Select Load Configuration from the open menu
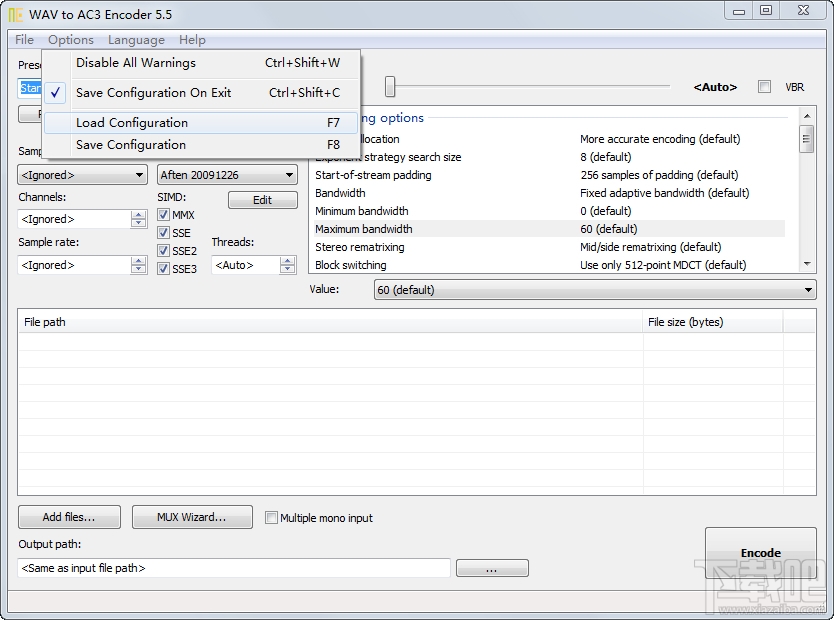This screenshot has height=620, width=834. (132, 121)
